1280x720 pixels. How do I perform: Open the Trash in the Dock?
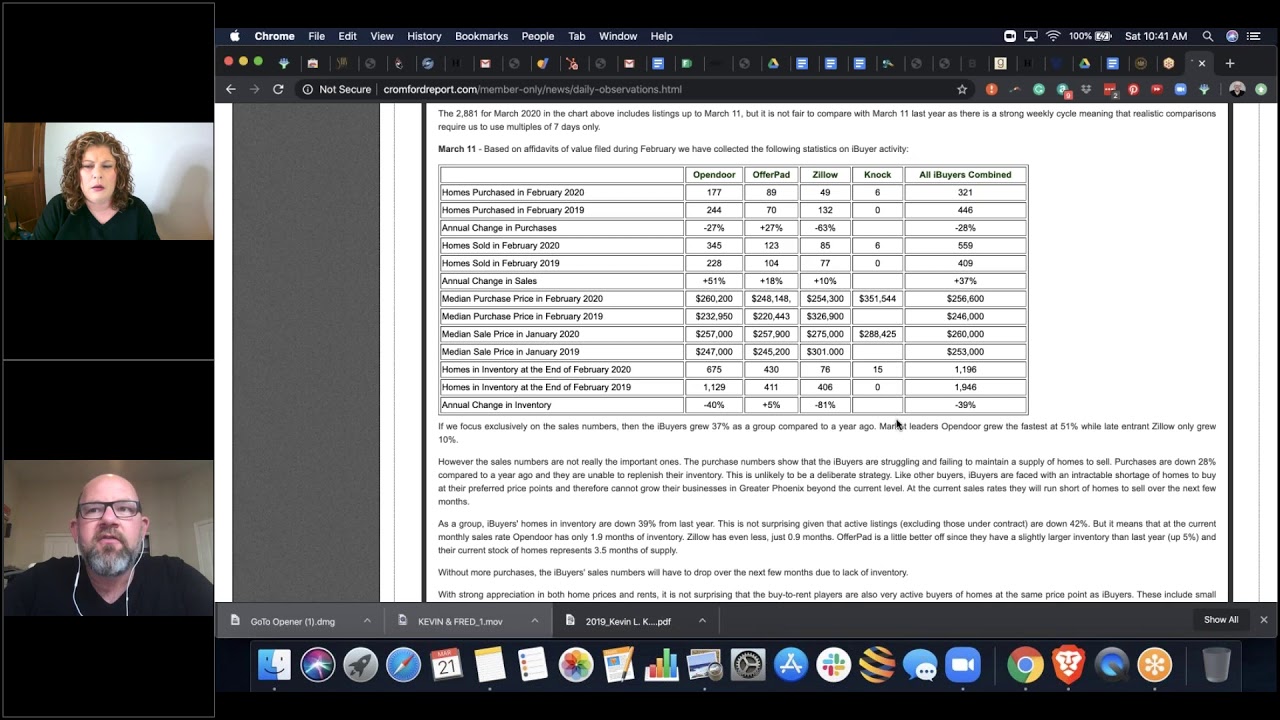(x=1216, y=665)
